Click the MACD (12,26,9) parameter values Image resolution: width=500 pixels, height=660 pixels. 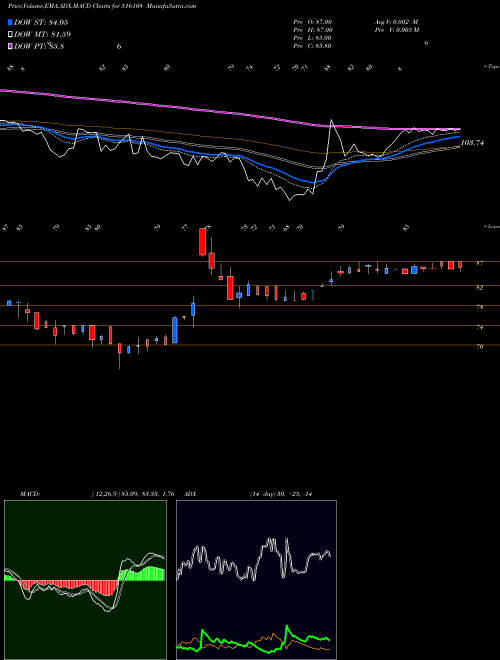pyautogui.click(x=133, y=494)
